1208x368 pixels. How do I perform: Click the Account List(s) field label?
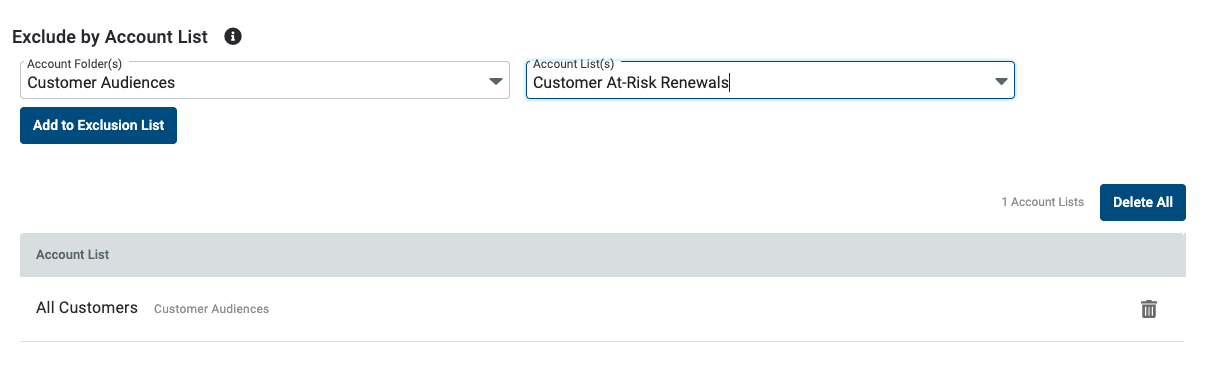(x=574, y=64)
